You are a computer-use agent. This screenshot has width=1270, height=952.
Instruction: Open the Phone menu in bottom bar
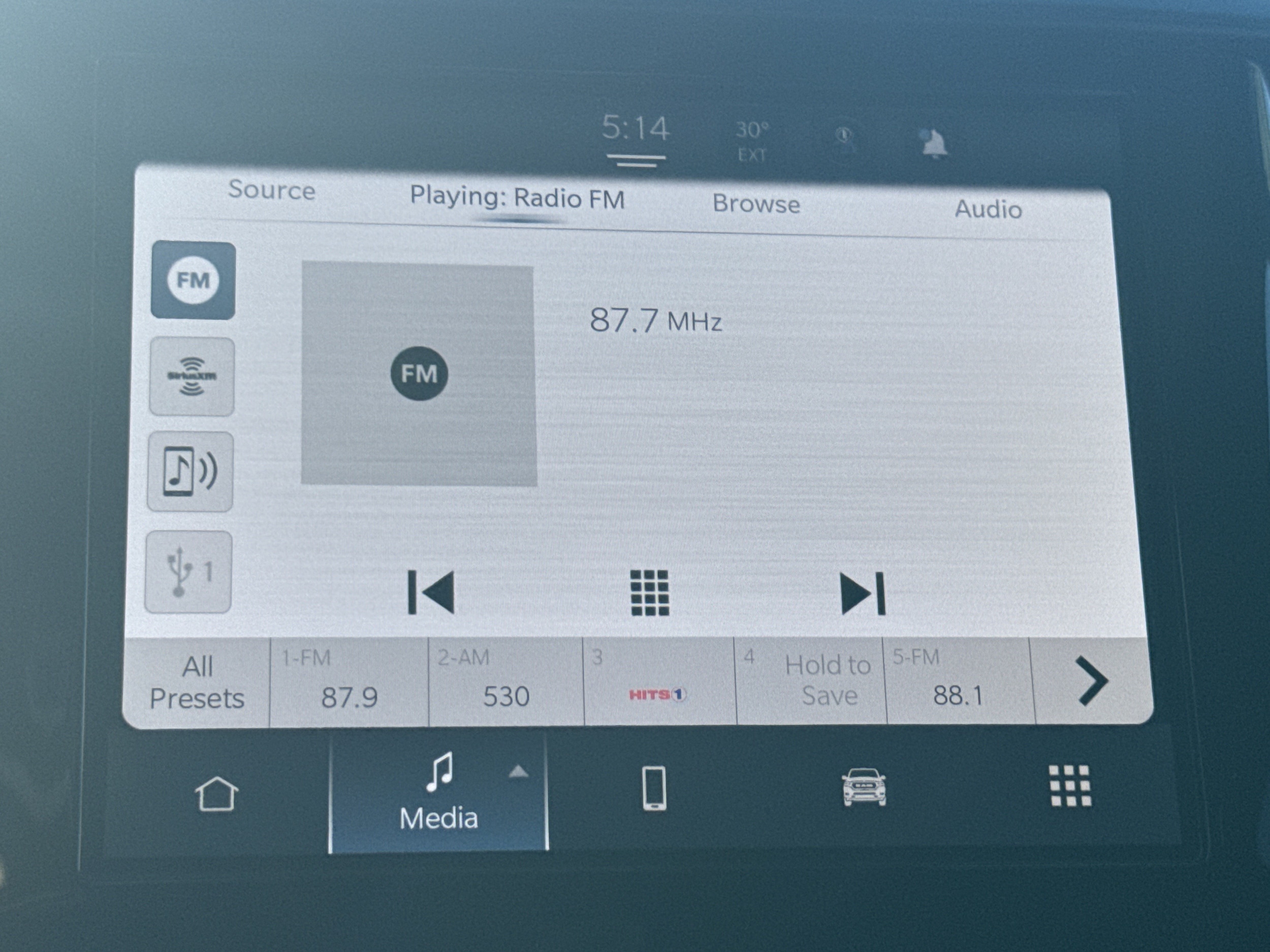654,788
